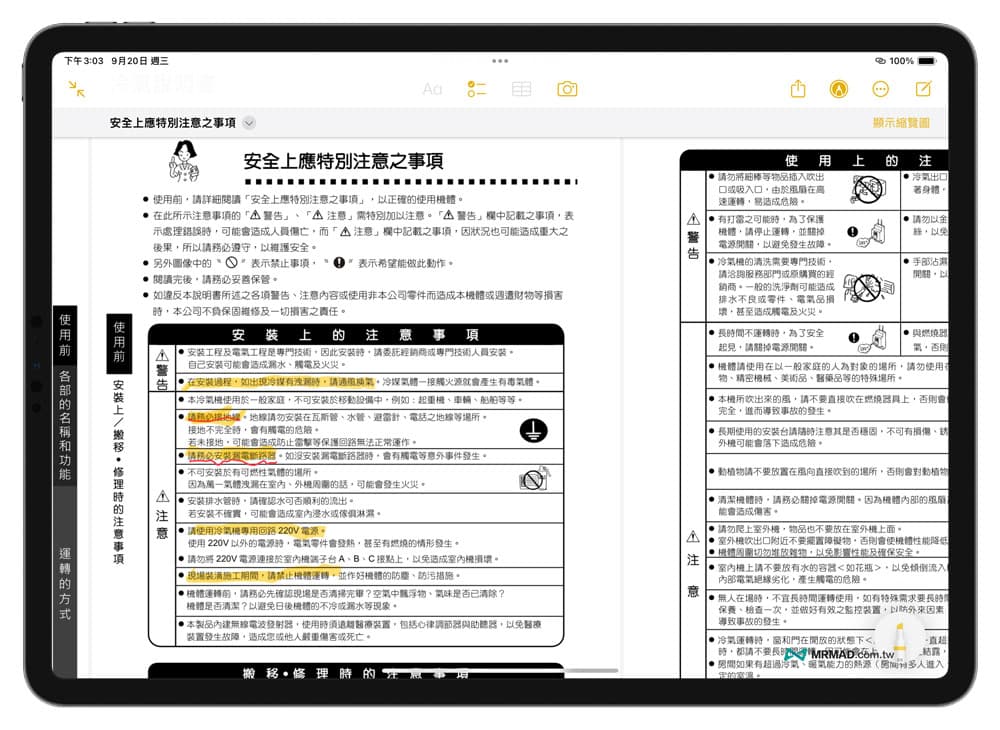Tap the status bar time 下午3:03
Viewport: 1000px width, 730px height.
(x=84, y=61)
